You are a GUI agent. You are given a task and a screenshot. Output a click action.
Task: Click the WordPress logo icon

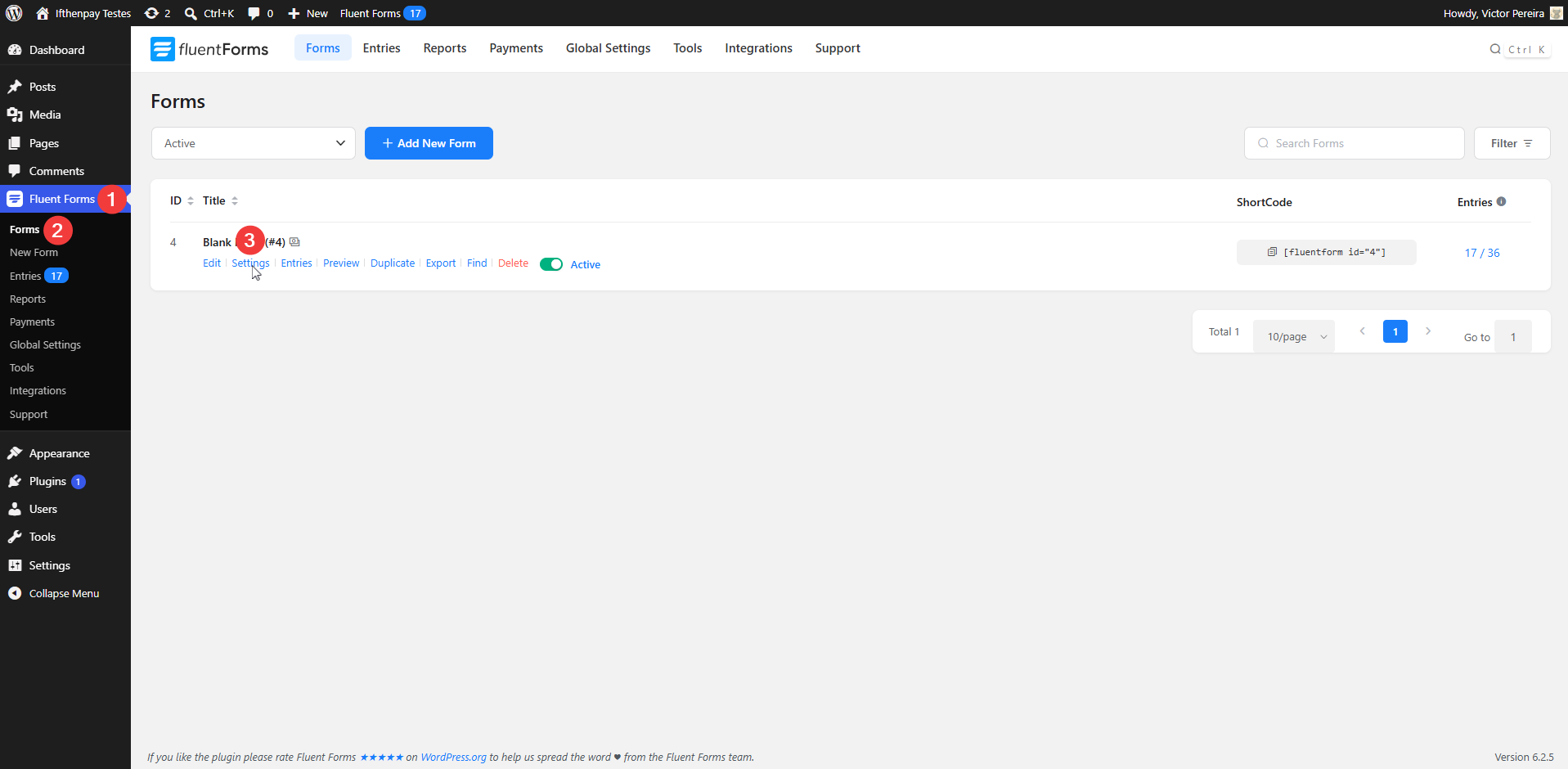coord(14,13)
